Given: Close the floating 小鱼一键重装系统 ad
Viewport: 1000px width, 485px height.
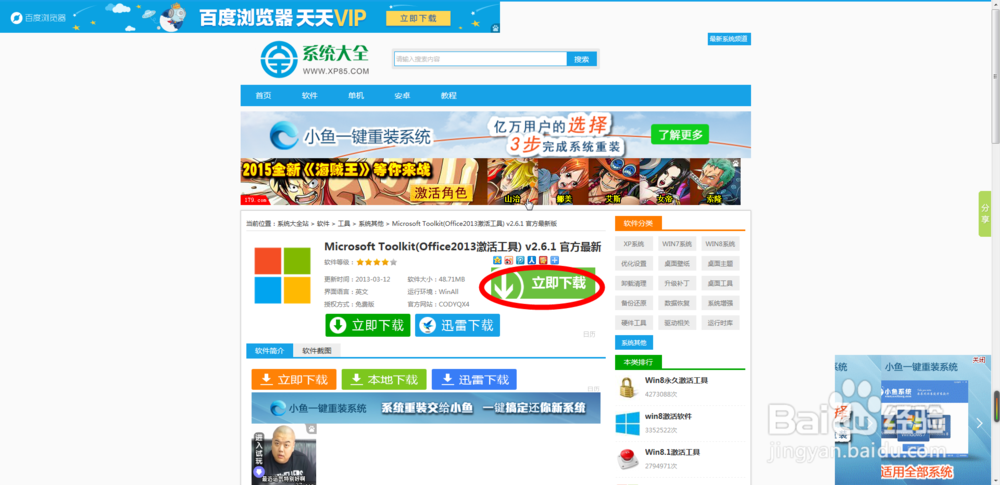Looking at the screenshot, I should 978,360.
